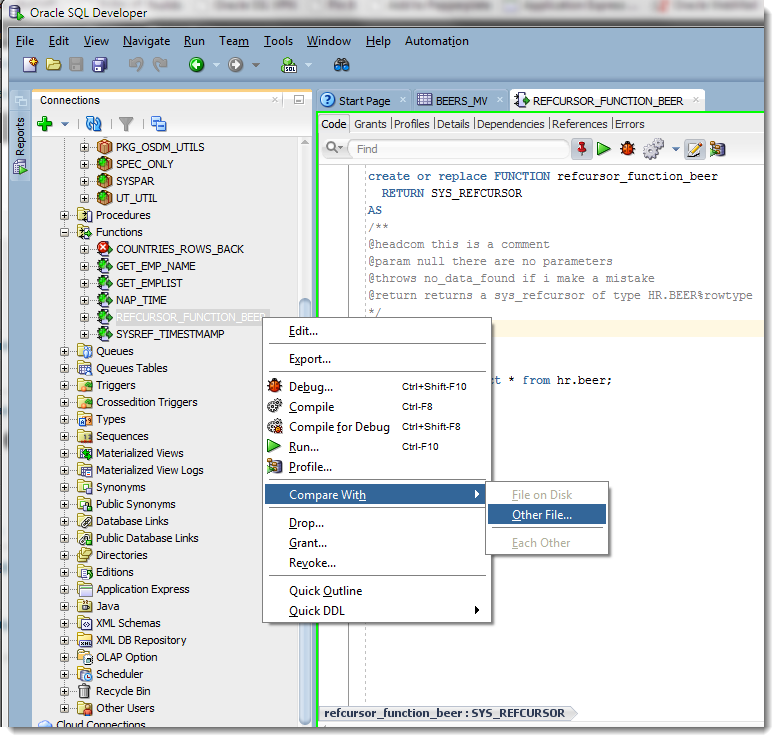Viewport: 779px width, 742px height.
Task: Open dropdown arrow next to Back button
Action: click(x=216, y=65)
